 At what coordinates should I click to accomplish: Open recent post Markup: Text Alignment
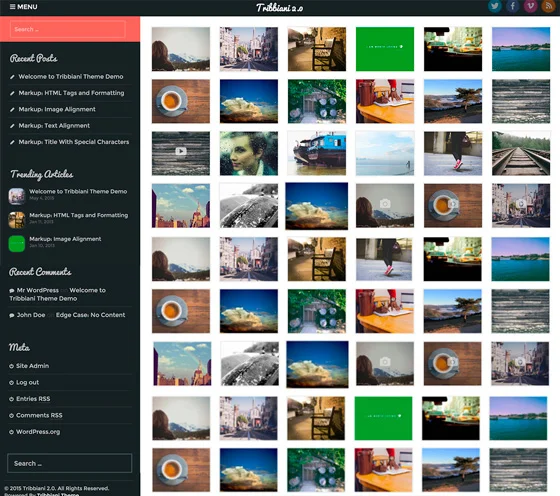pyautogui.click(x=54, y=126)
